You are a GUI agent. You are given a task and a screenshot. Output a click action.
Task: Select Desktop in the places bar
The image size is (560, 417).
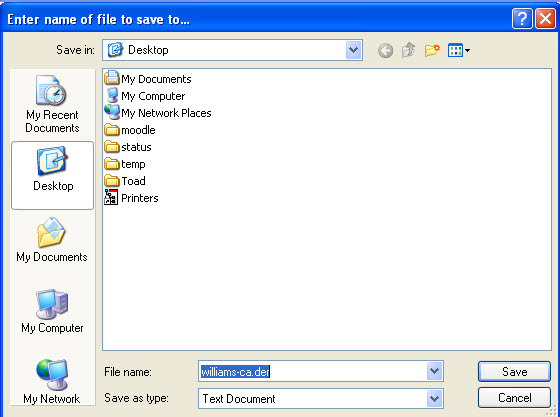click(52, 175)
